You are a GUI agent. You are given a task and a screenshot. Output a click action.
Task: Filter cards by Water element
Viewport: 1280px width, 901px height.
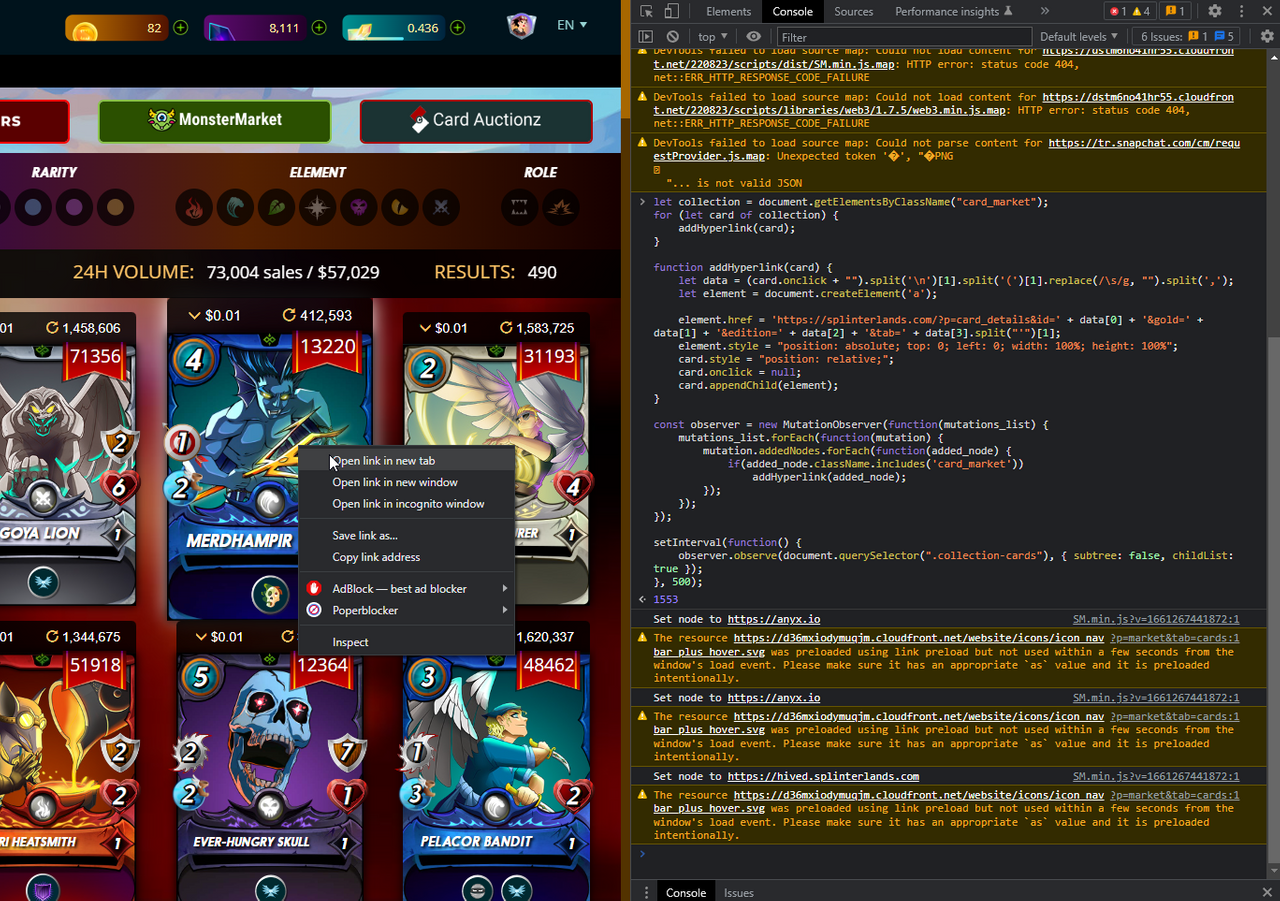[235, 208]
